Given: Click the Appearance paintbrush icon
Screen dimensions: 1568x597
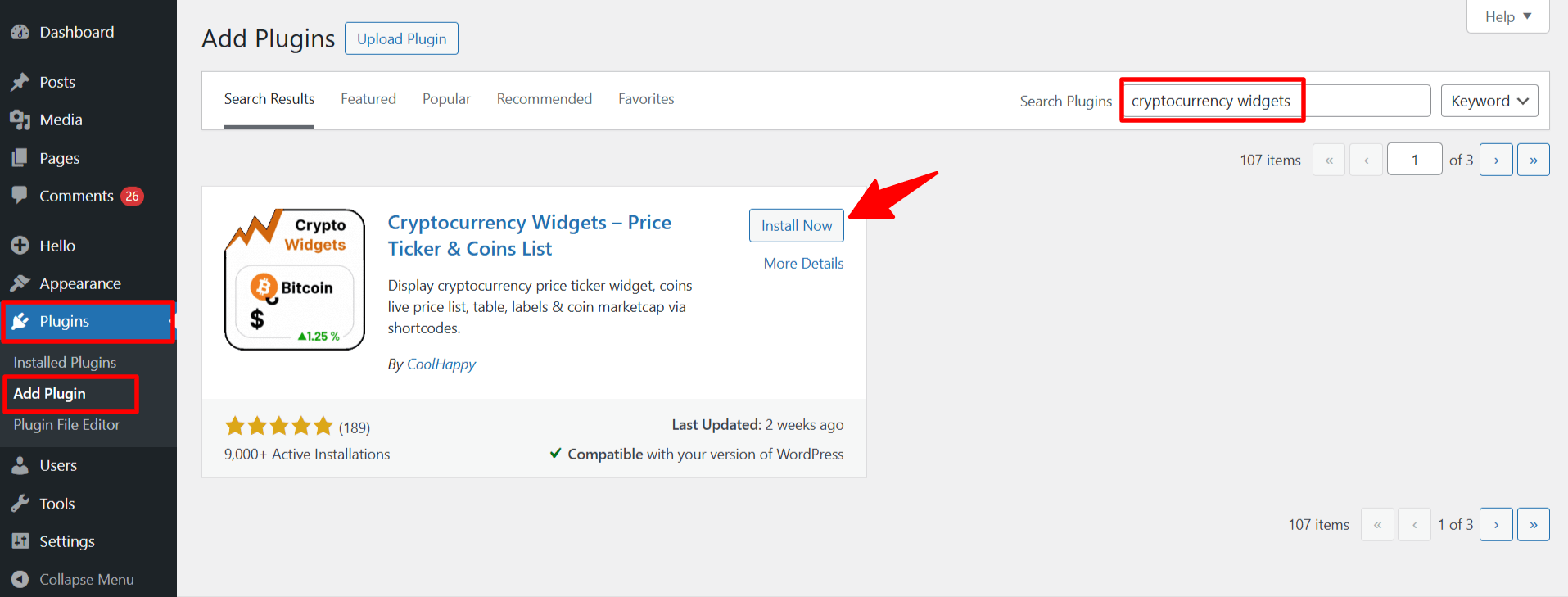Looking at the screenshot, I should pos(20,283).
